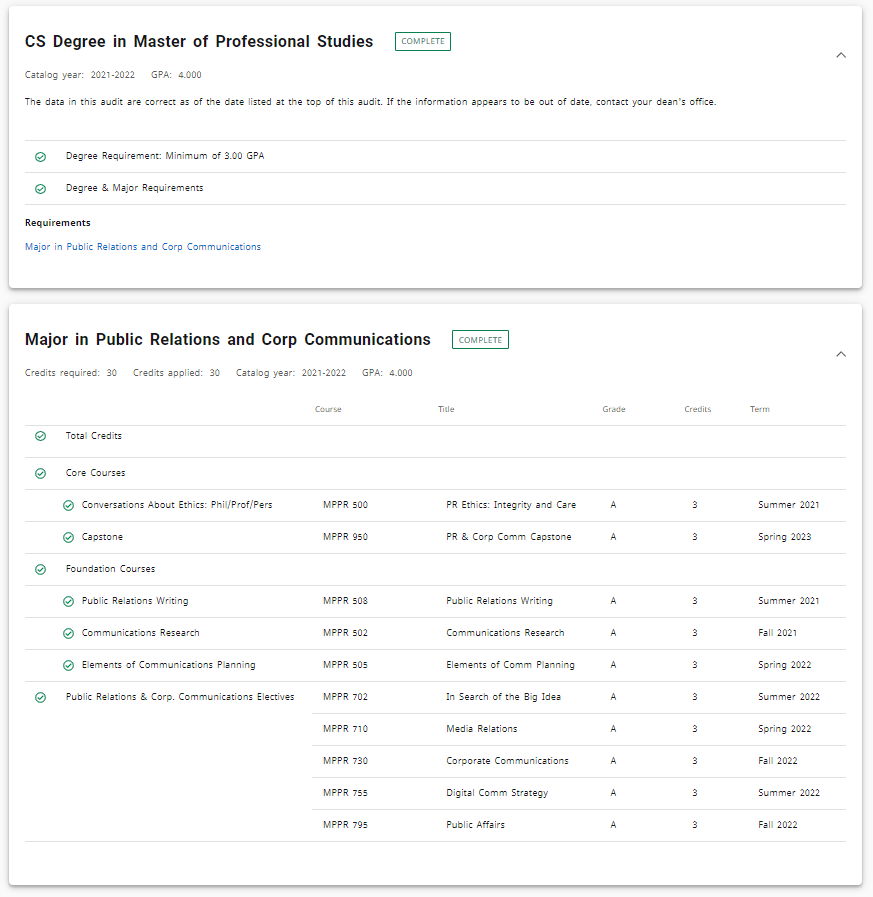Click check icon for Communications Research requirement
Screen dimensions: 873x897
point(69,633)
